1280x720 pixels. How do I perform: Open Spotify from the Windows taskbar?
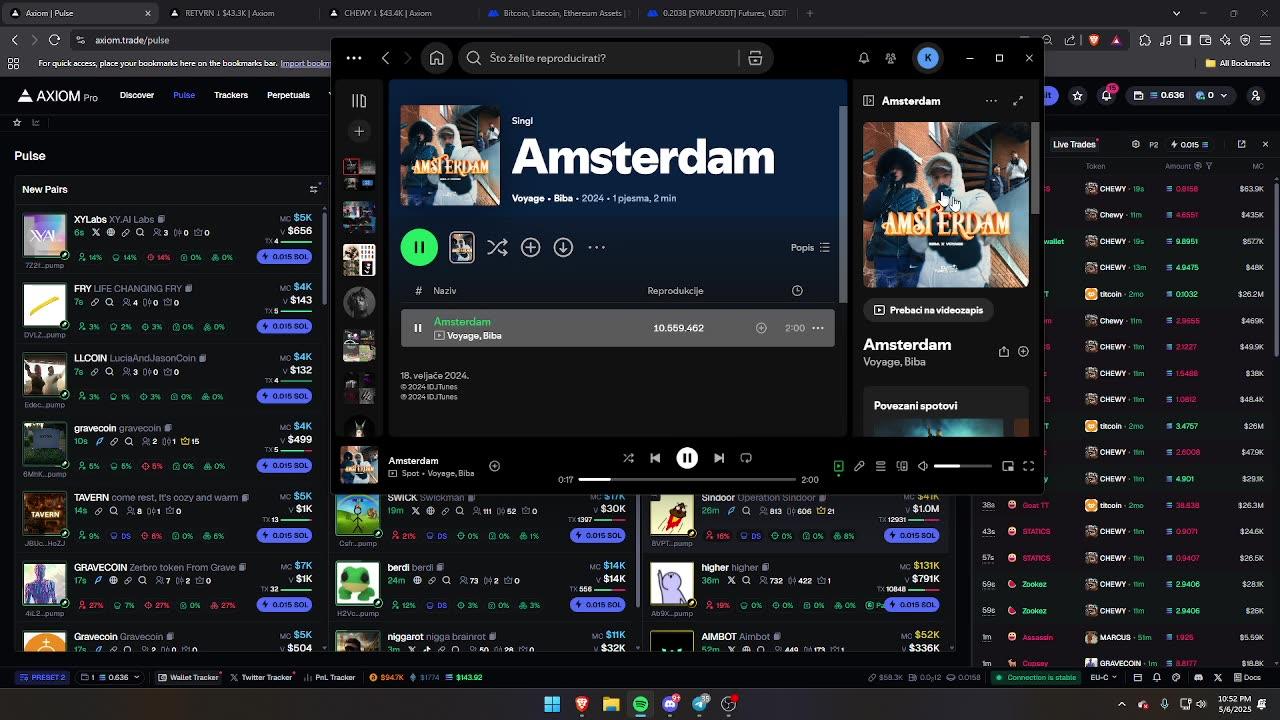pyautogui.click(x=640, y=704)
